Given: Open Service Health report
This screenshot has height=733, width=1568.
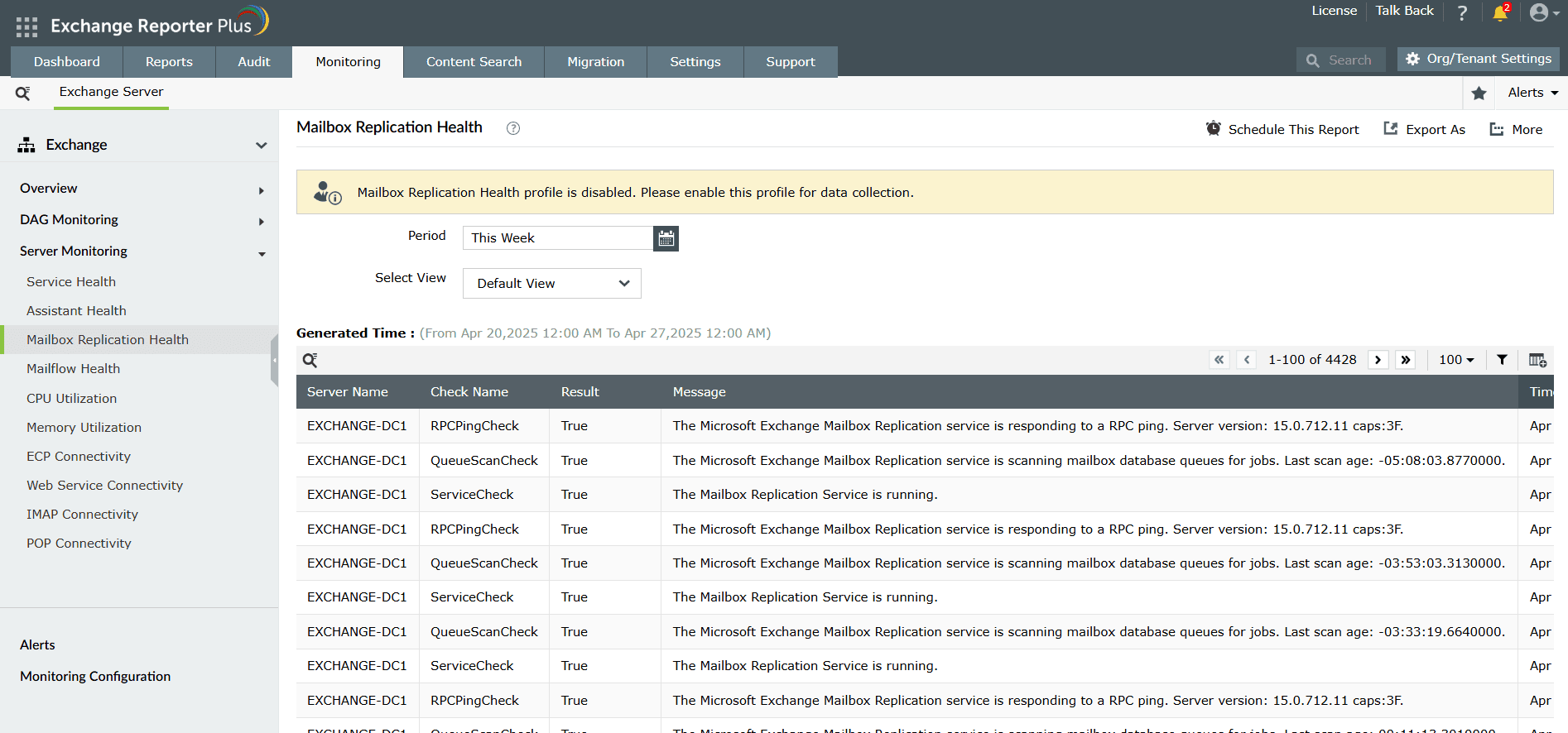Looking at the screenshot, I should pos(71,282).
